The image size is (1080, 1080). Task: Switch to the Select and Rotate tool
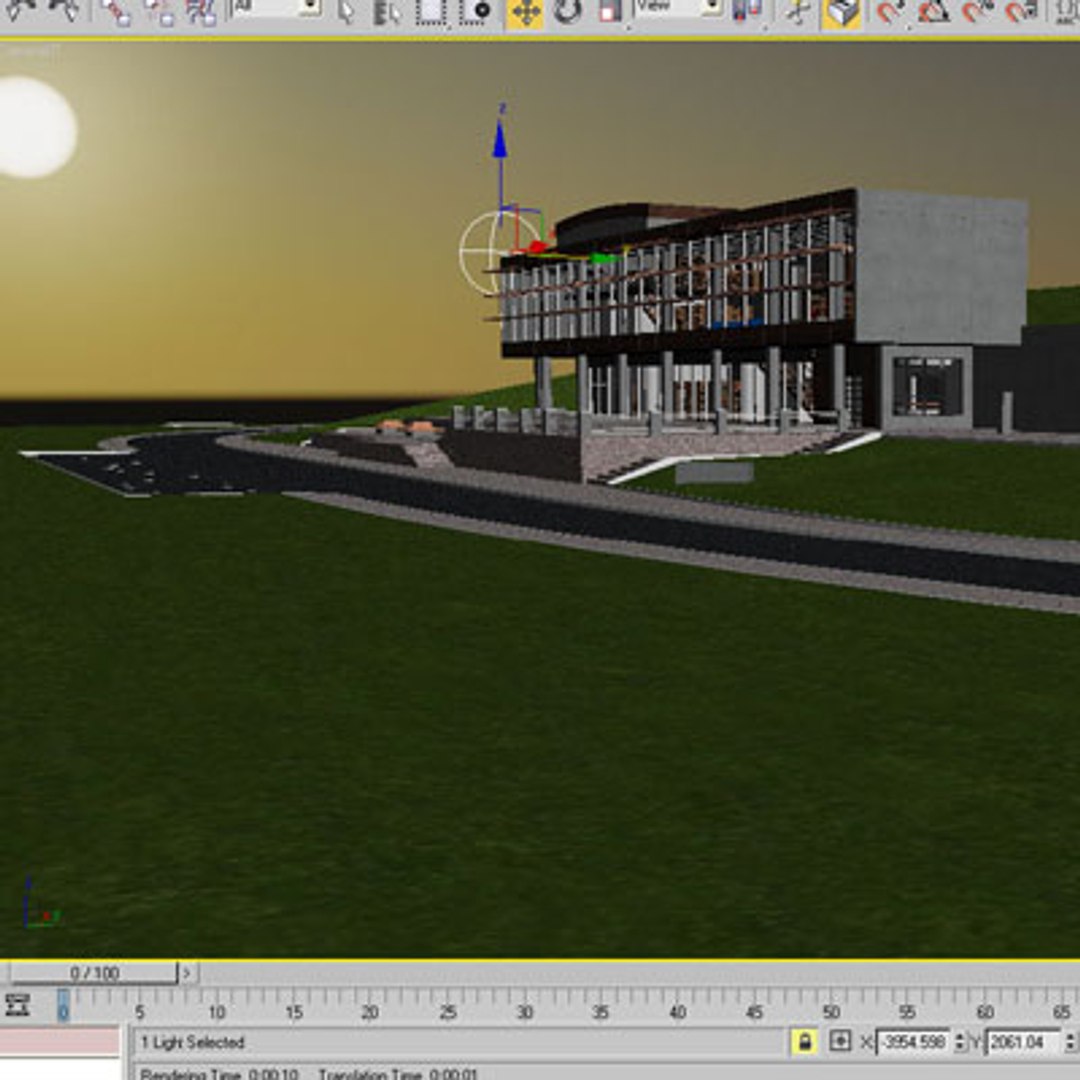(x=568, y=12)
